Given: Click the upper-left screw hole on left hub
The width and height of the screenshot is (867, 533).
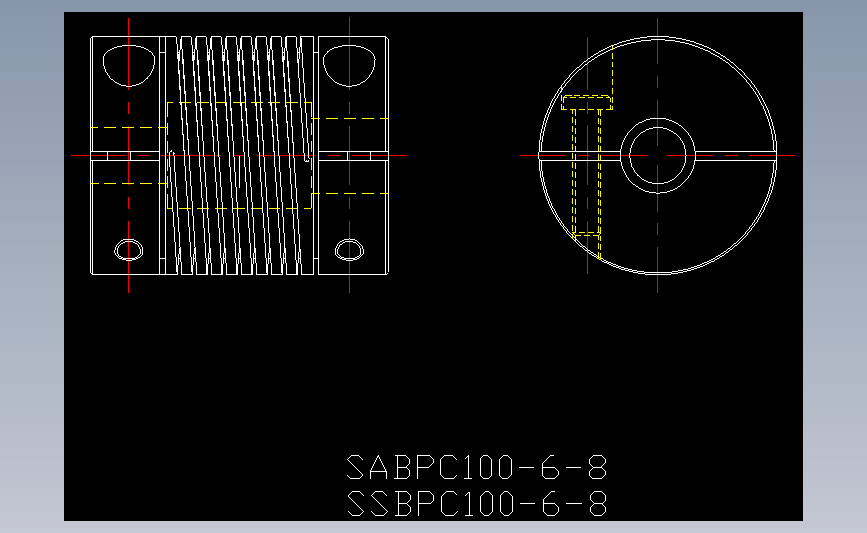Looking at the screenshot, I should [x=129, y=66].
